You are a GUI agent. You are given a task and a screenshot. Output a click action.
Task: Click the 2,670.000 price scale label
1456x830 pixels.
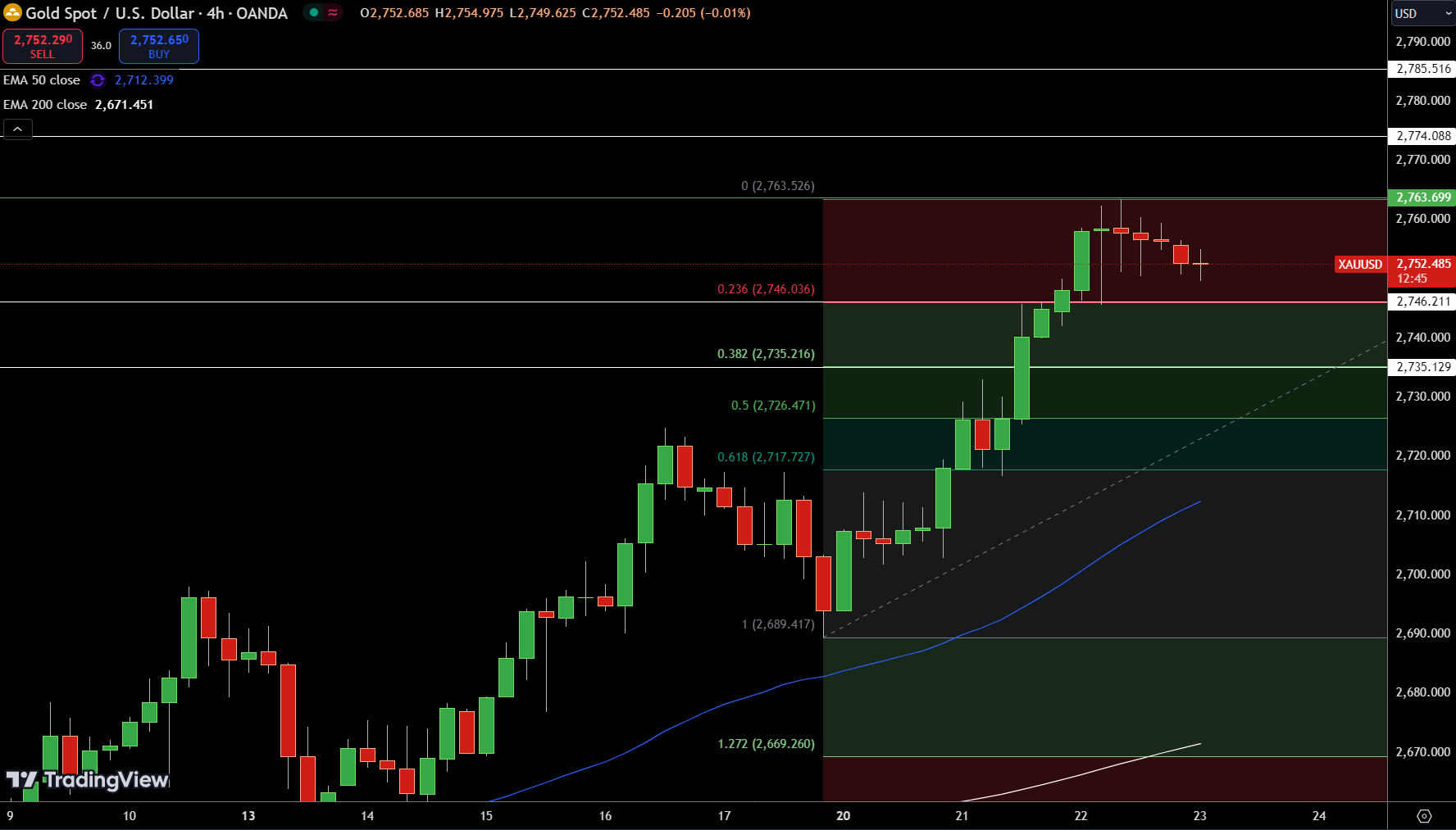click(x=1423, y=752)
